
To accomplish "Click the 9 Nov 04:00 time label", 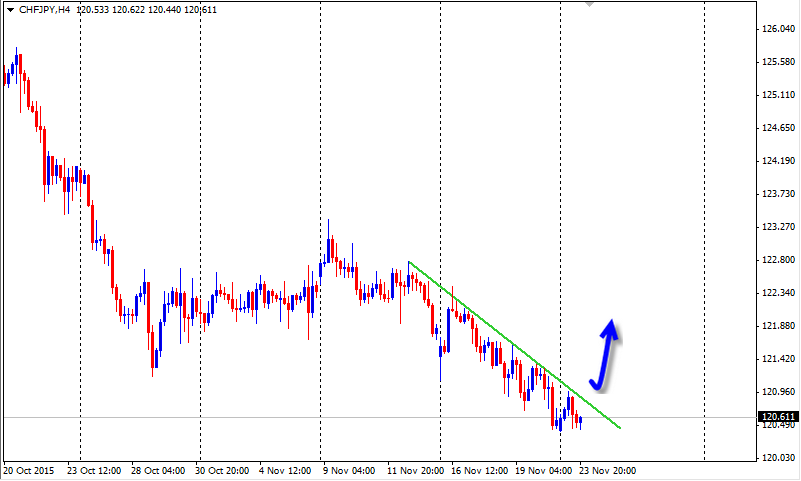I will point(349,470).
